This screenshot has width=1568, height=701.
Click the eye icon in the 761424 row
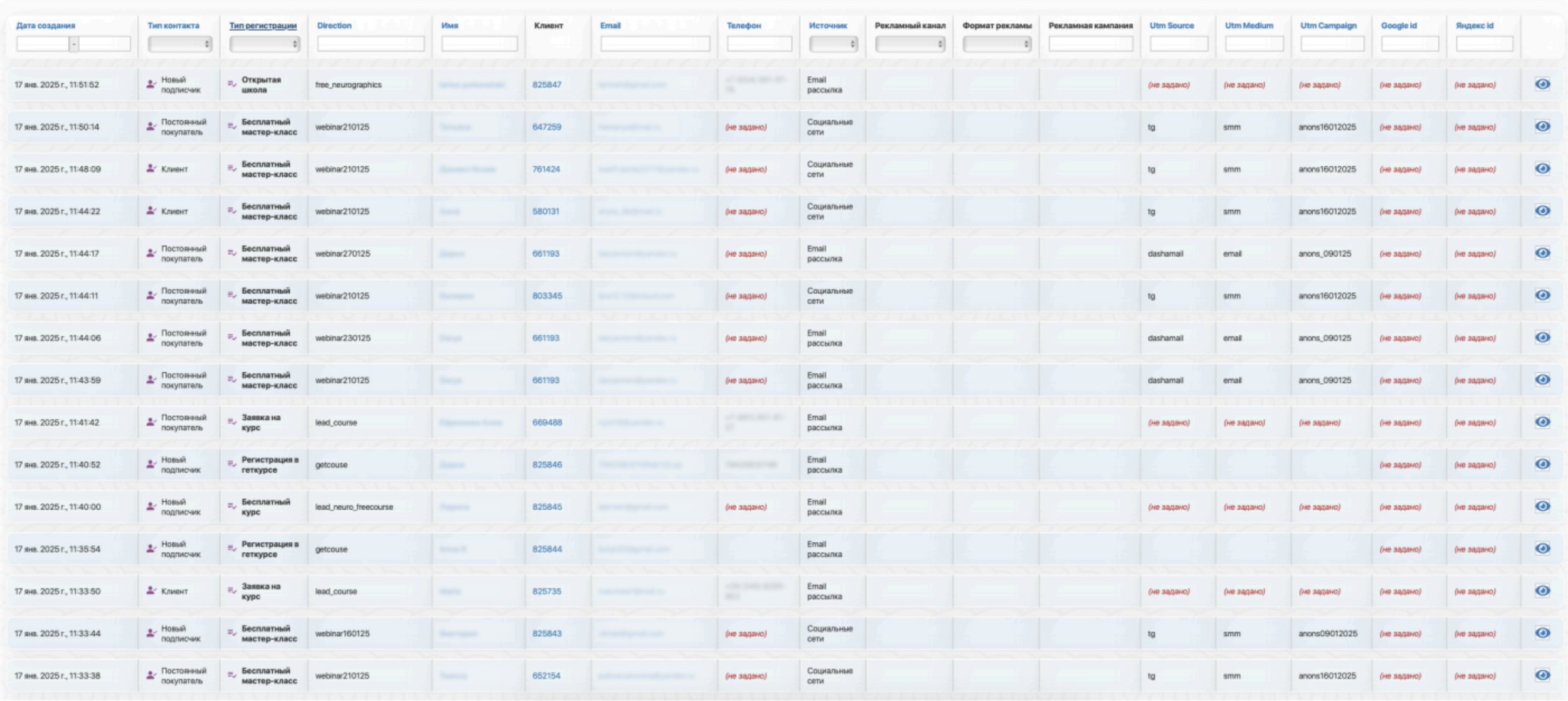(1542, 168)
